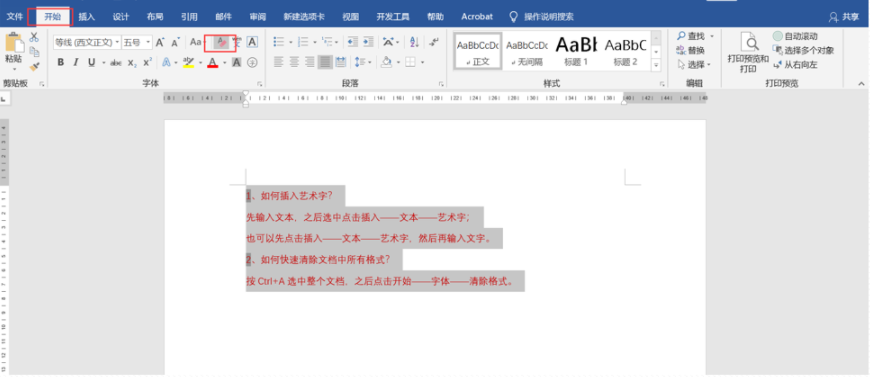
Task: Toggle show paragraph marks icon
Action: [434, 42]
